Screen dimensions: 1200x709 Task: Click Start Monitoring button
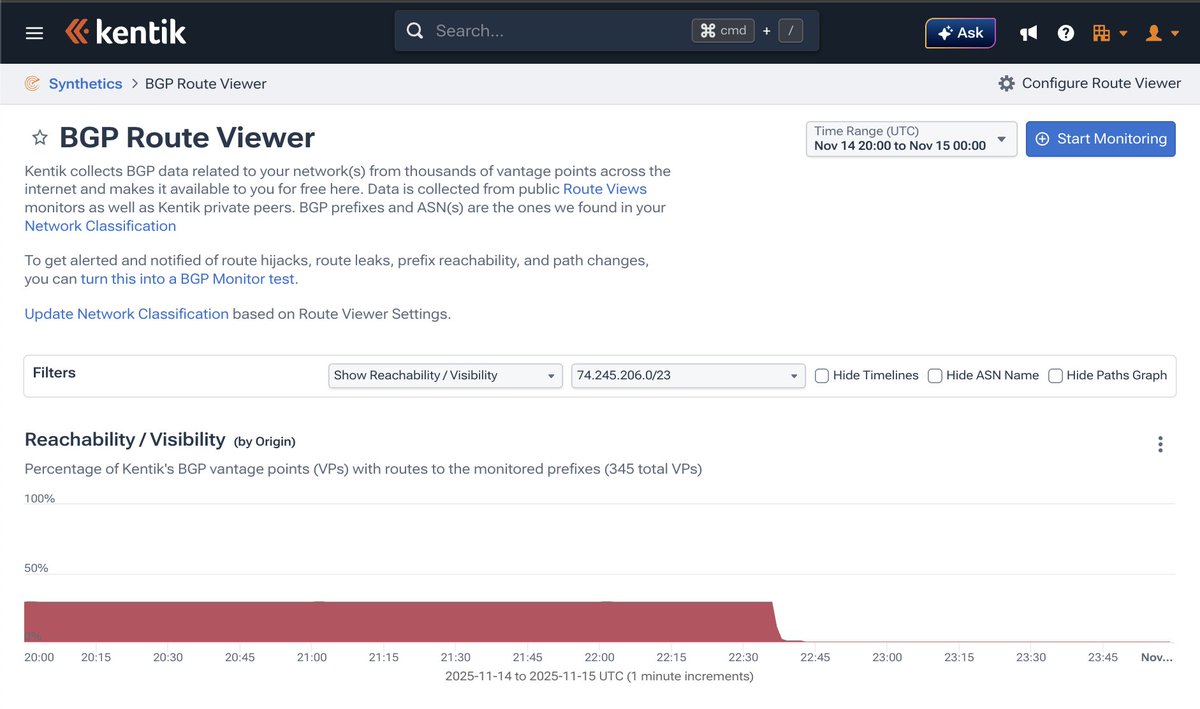pos(1101,139)
